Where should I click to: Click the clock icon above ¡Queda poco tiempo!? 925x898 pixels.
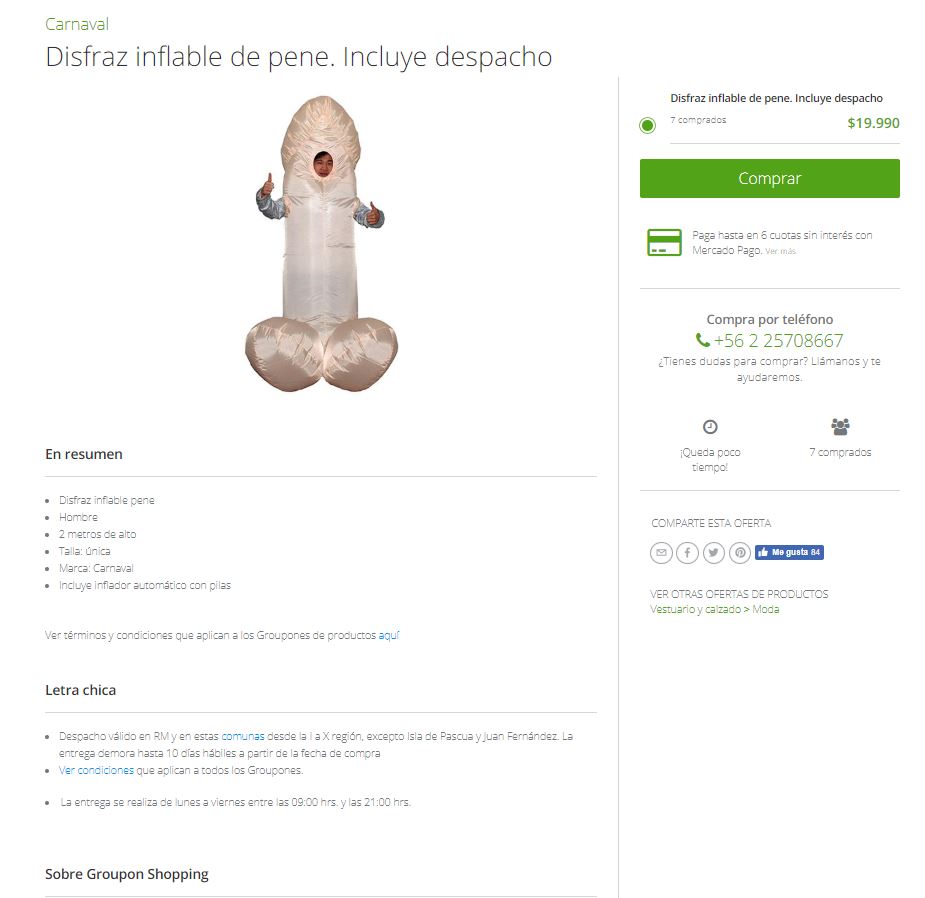[710, 427]
